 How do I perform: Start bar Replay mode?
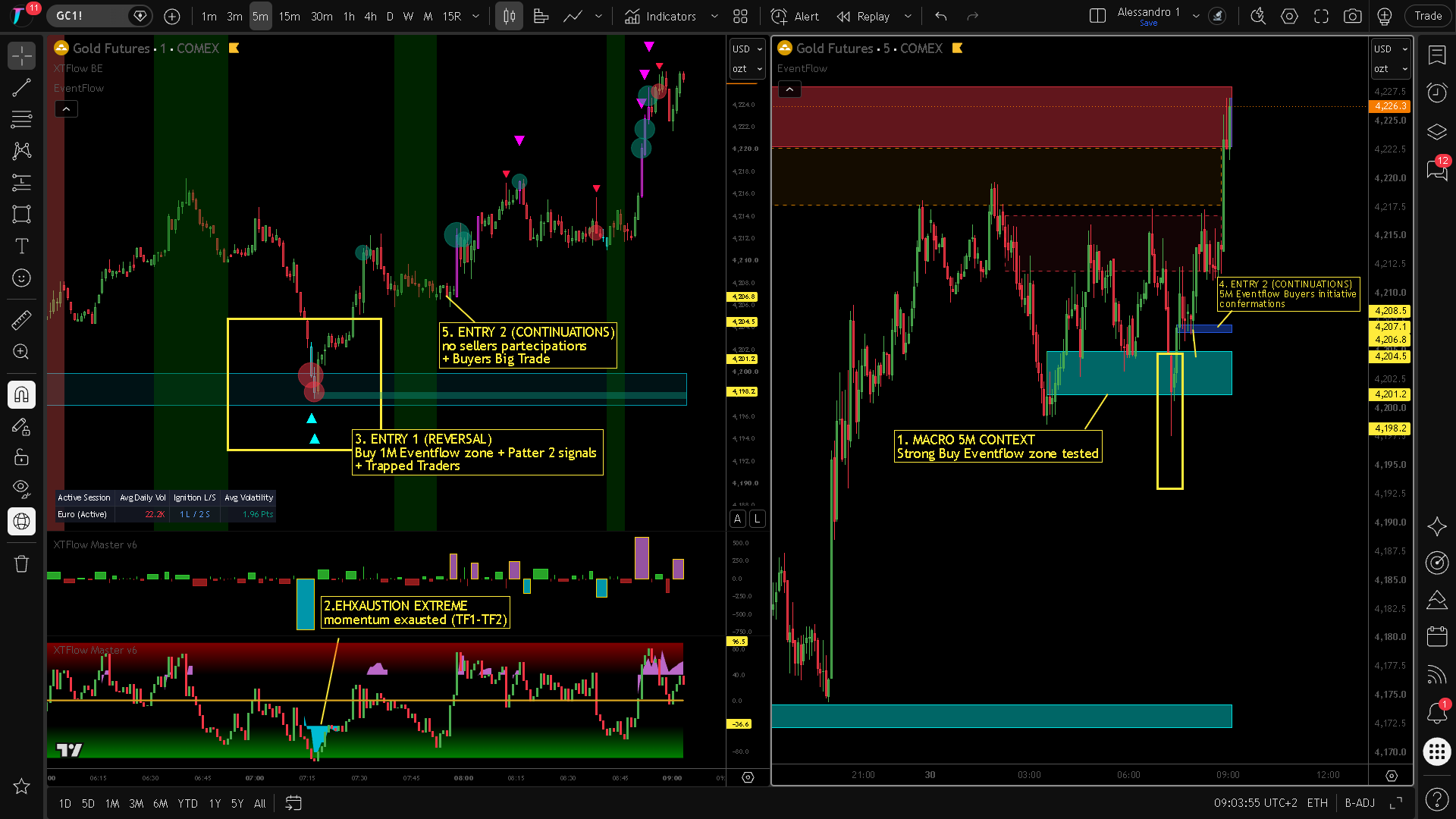coord(863,16)
